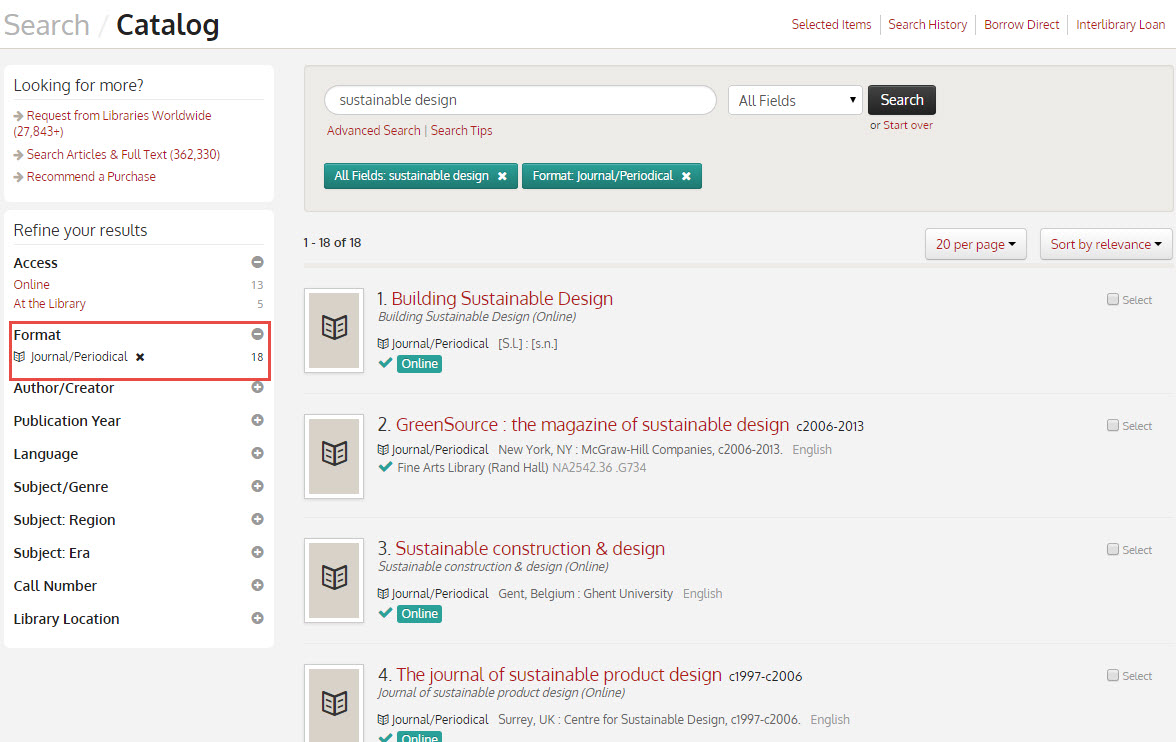Click arrow icon beside Recommend a Purchase
The height and width of the screenshot is (742, 1176).
[19, 177]
